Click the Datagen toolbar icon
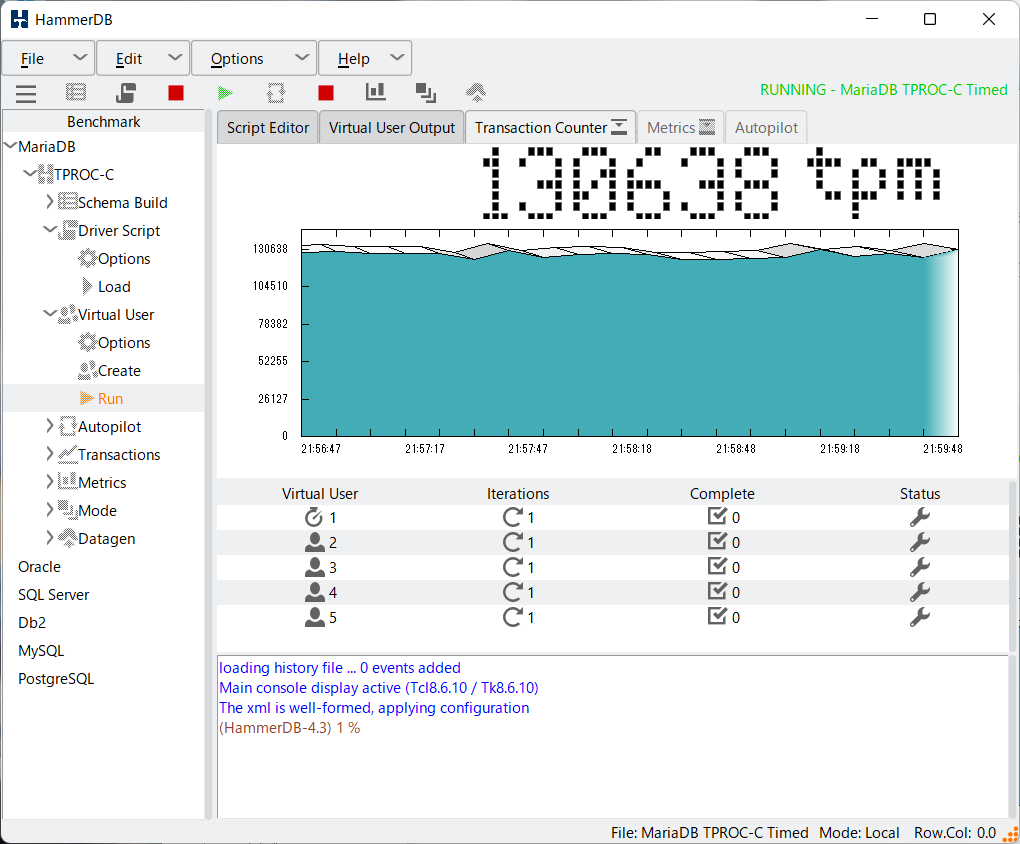Screen dimensions: 1020x844 tap(476, 92)
